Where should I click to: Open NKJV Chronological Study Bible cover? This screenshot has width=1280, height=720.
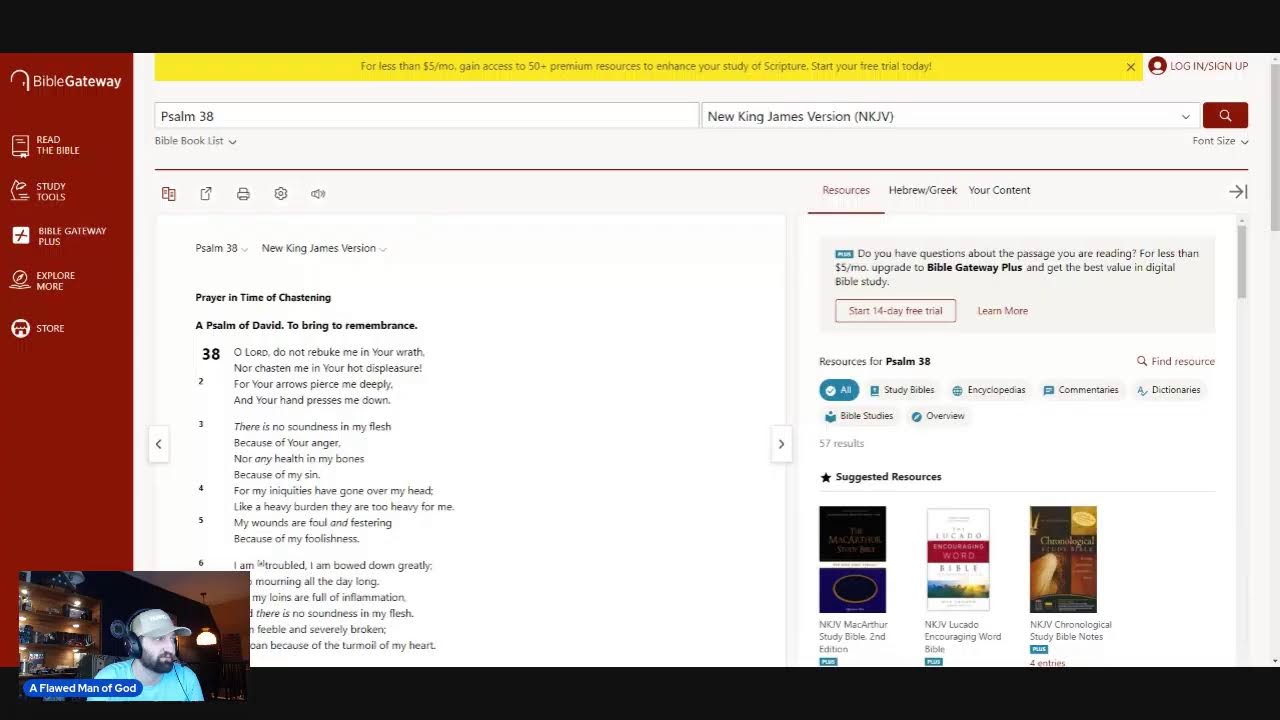[x=1063, y=559]
